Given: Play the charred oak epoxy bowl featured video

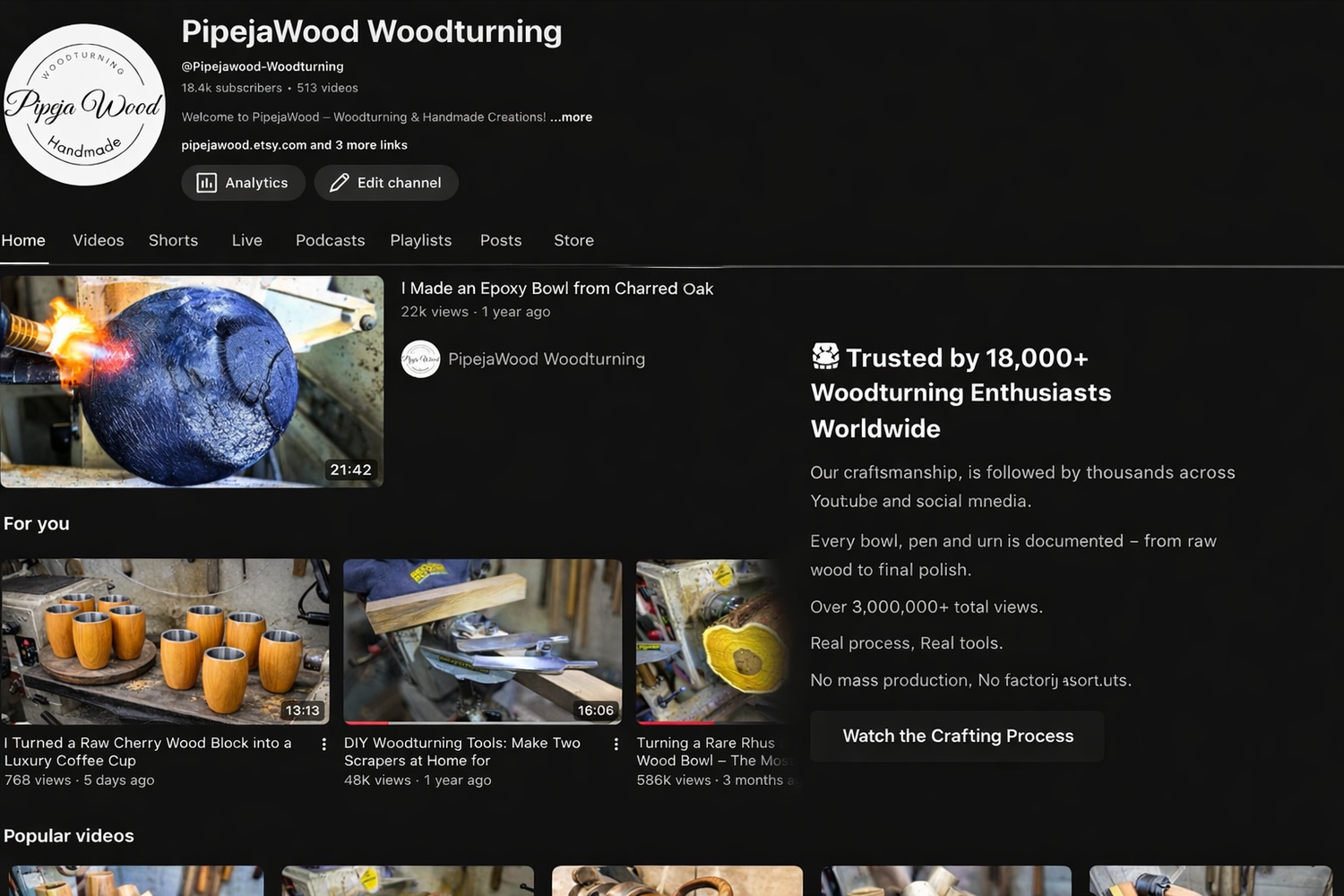Looking at the screenshot, I should click(x=192, y=382).
